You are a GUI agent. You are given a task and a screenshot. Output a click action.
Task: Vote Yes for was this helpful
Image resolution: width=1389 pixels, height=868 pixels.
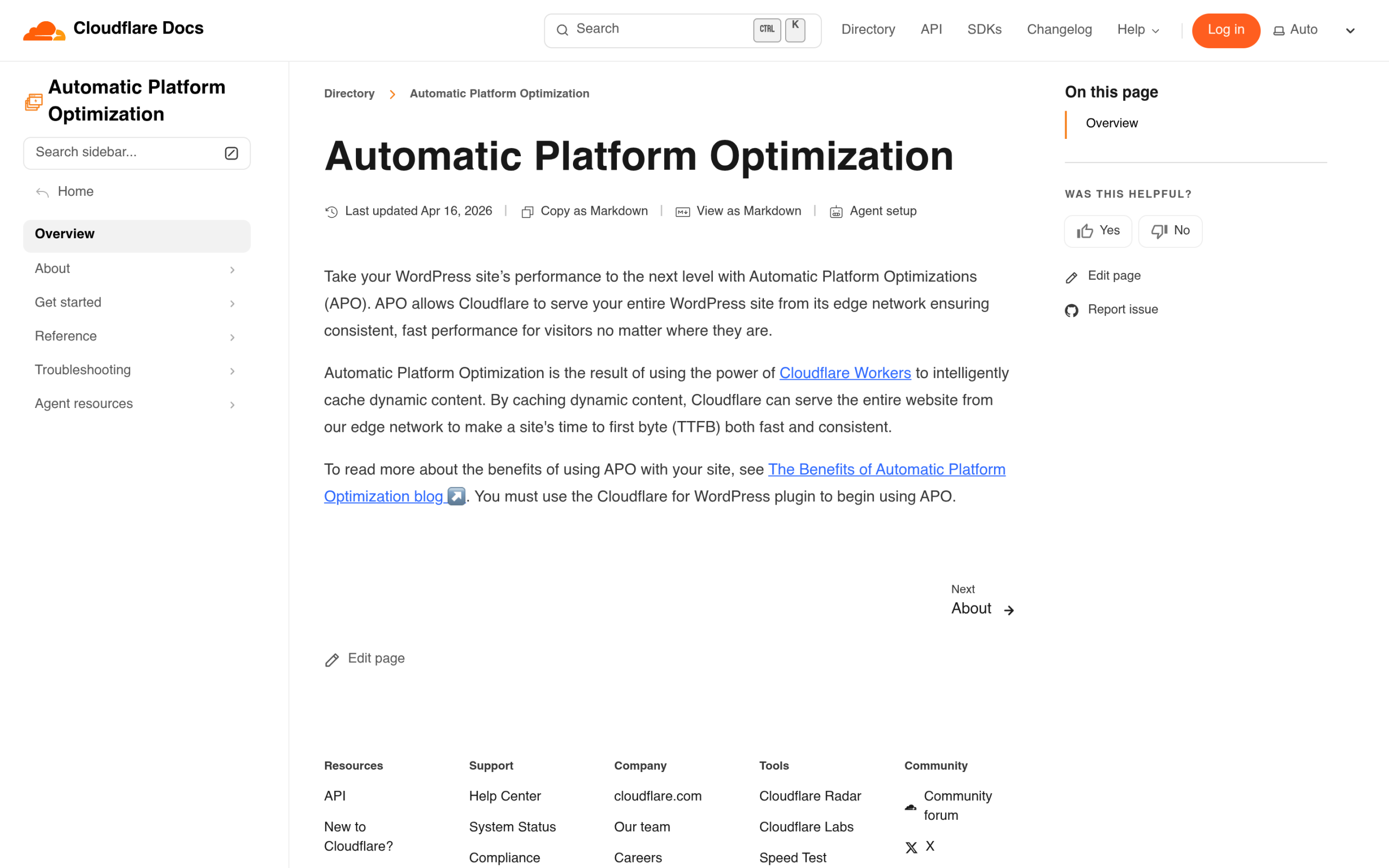1098,231
